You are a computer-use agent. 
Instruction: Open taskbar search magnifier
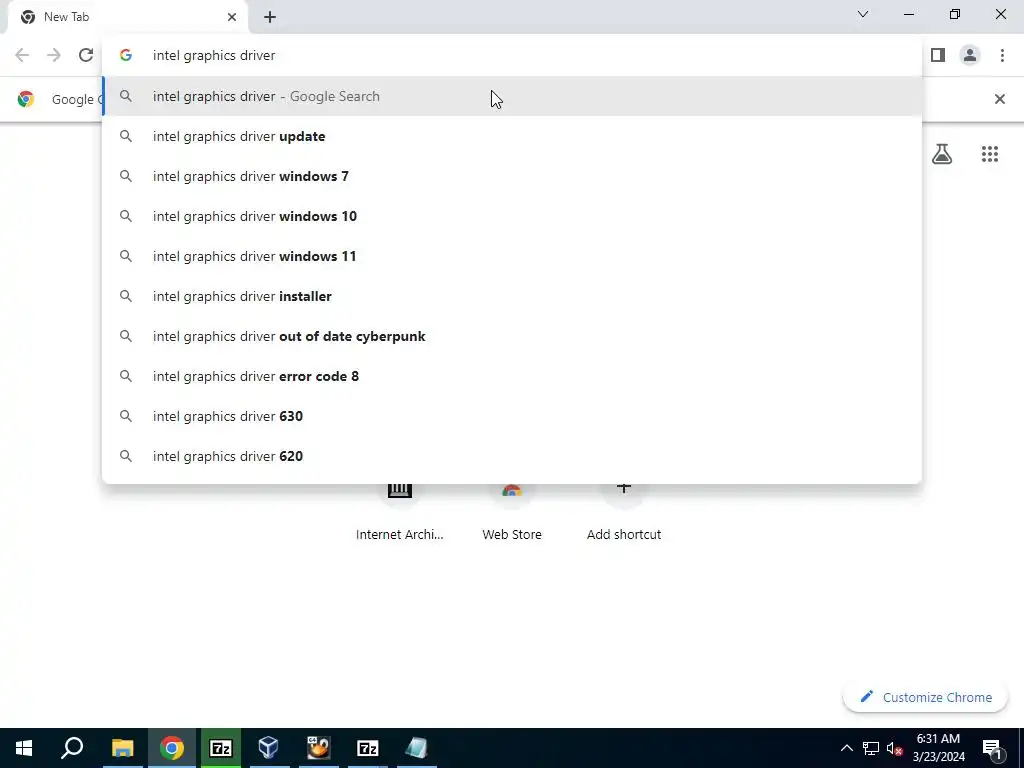pyautogui.click(x=72, y=748)
